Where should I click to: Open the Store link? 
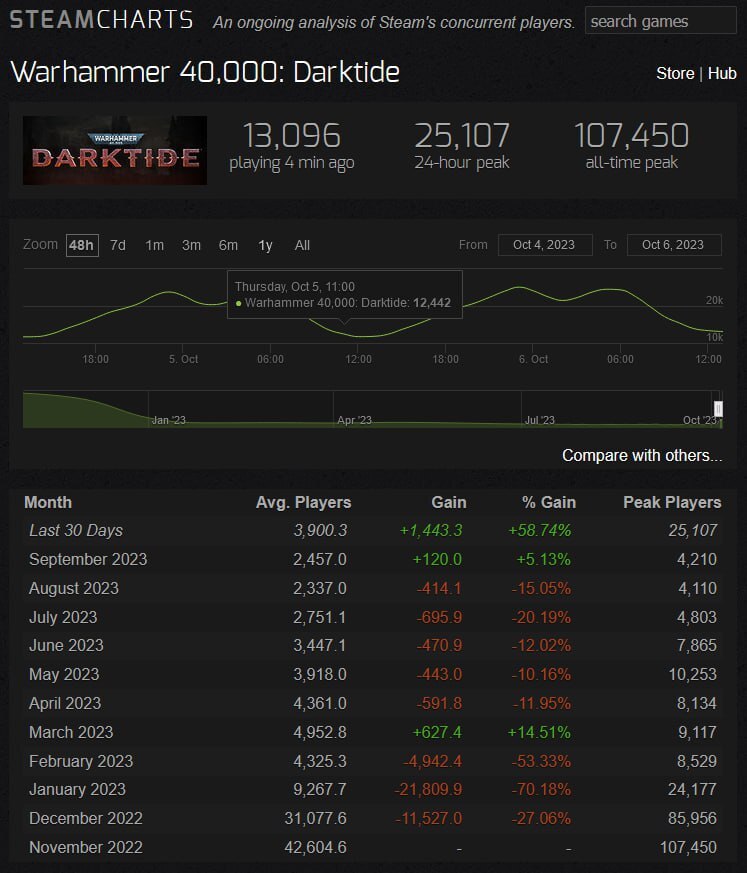click(x=675, y=73)
